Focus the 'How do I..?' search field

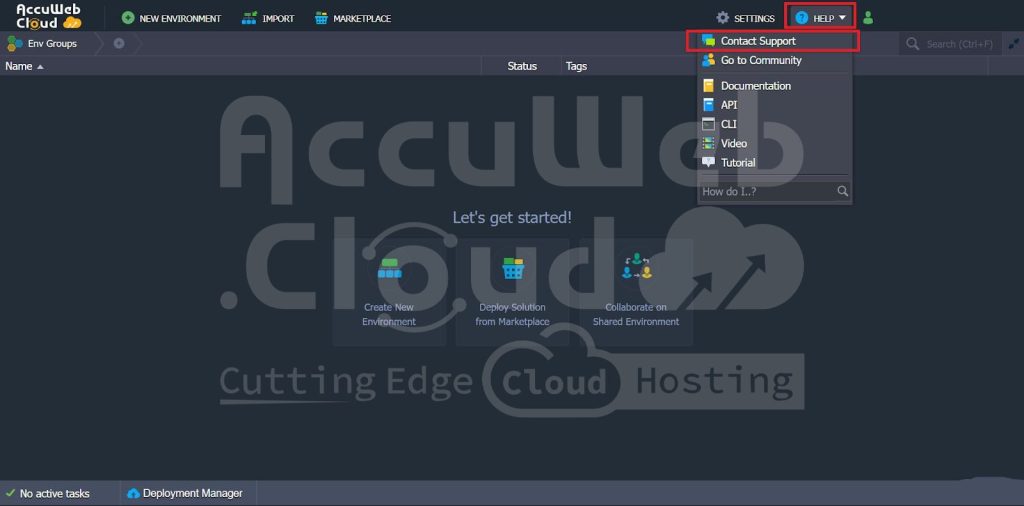tap(766, 191)
